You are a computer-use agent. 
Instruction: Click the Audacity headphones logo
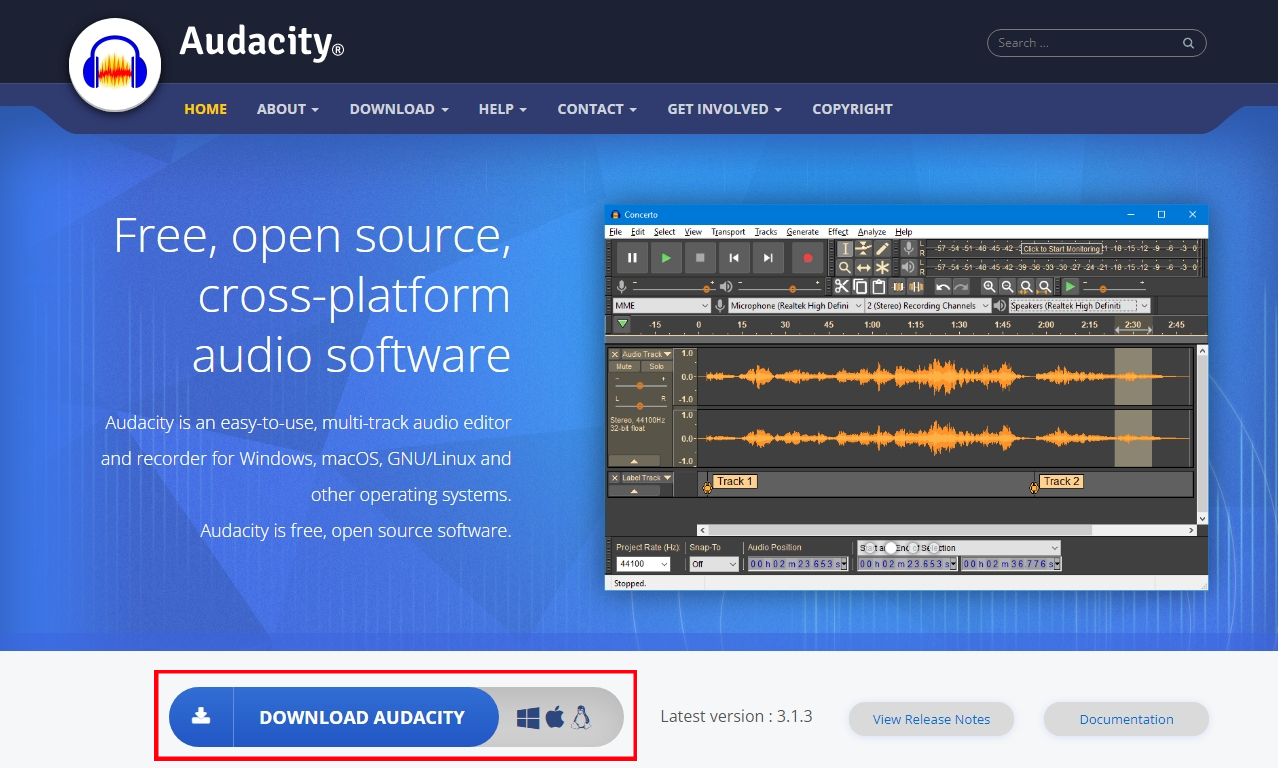(114, 63)
